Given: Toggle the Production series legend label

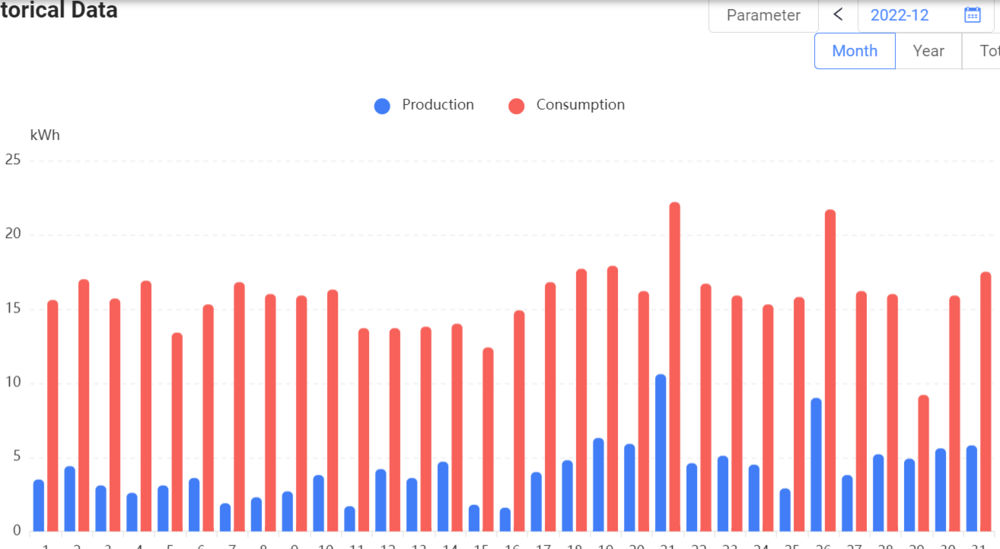Looking at the screenshot, I should pos(438,105).
